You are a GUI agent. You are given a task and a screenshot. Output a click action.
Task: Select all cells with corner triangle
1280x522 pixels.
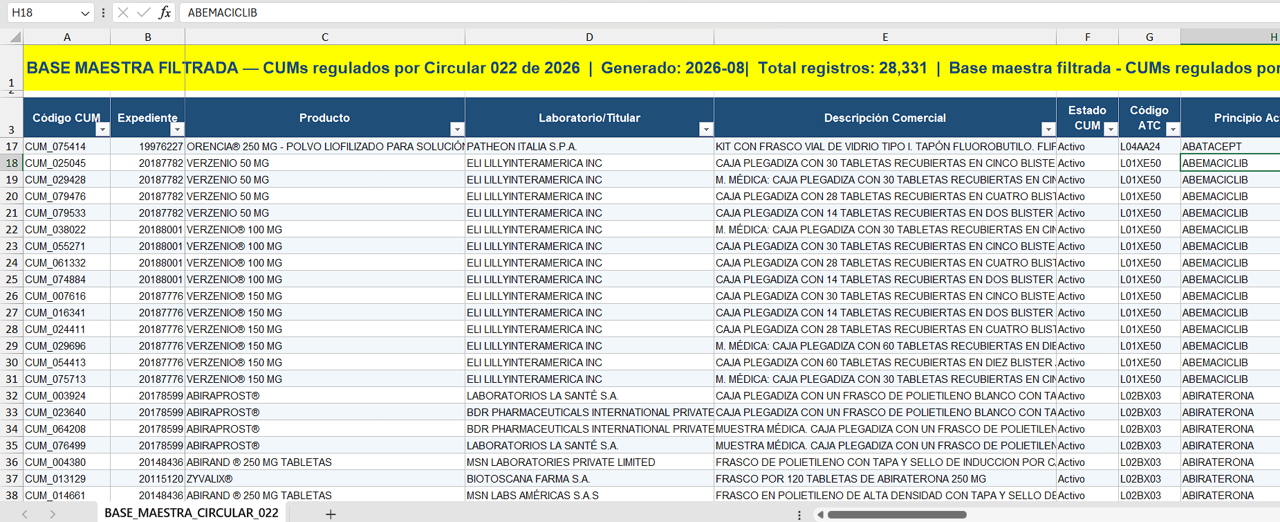click(x=15, y=37)
